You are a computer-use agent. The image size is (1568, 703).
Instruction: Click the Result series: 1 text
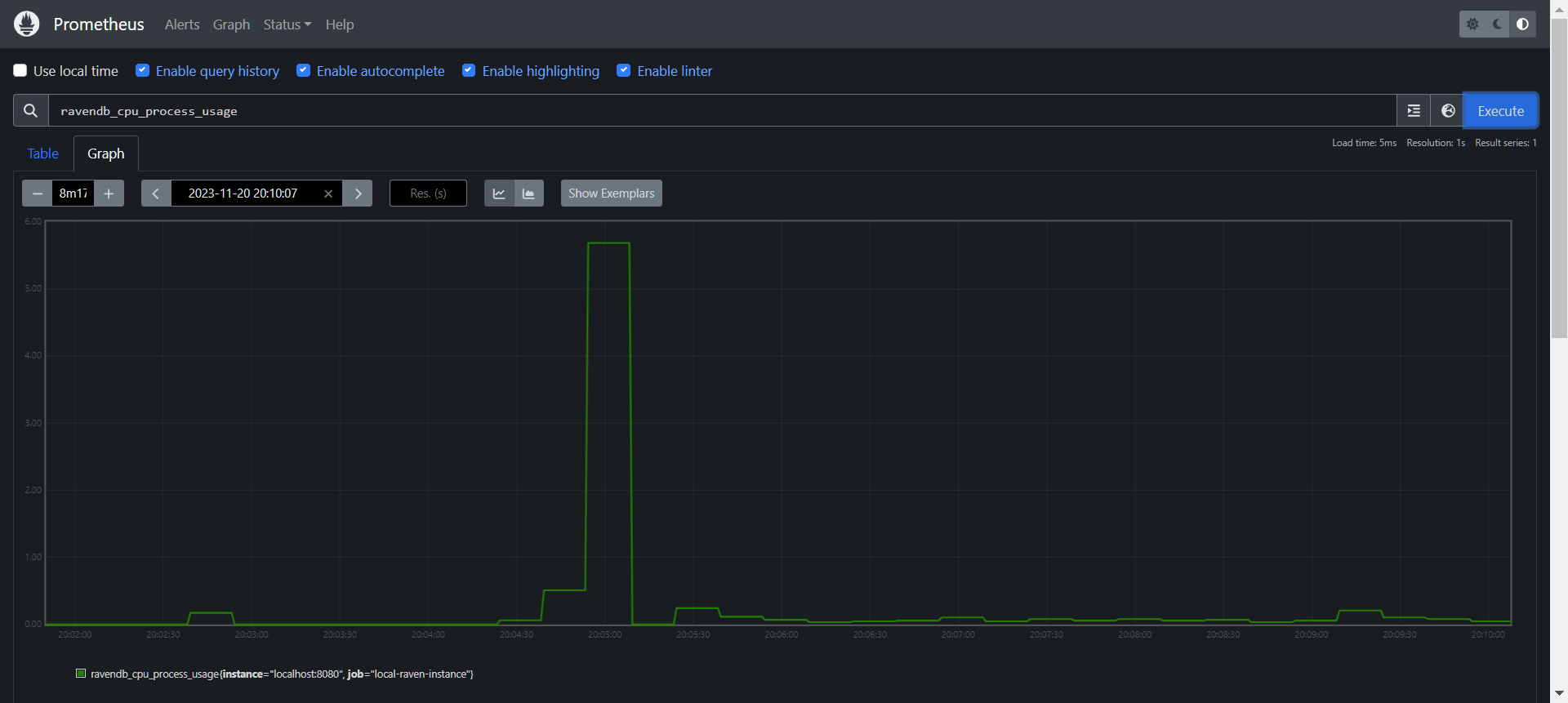[1506, 143]
